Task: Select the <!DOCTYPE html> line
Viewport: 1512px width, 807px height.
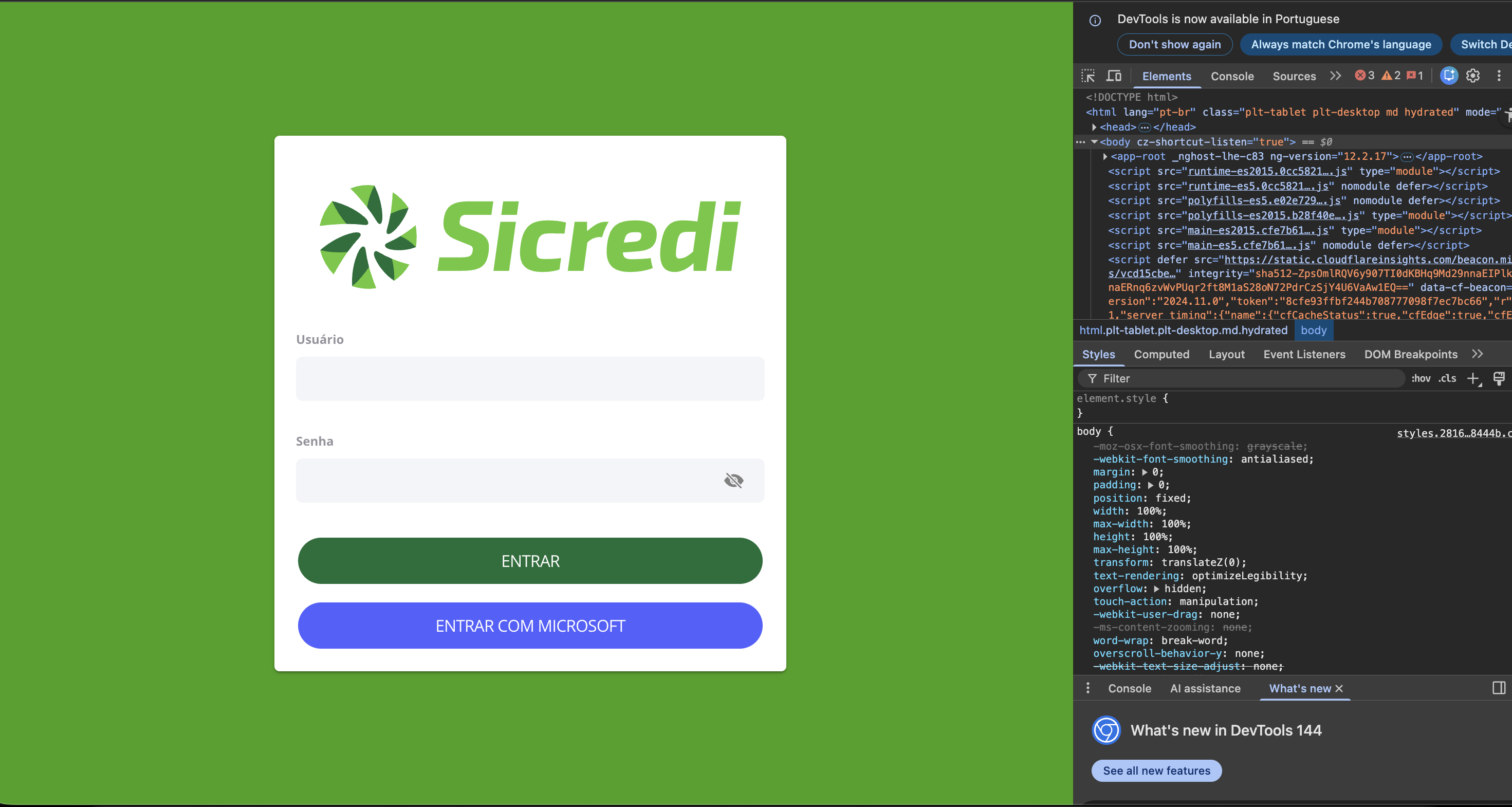Action: (1132, 98)
